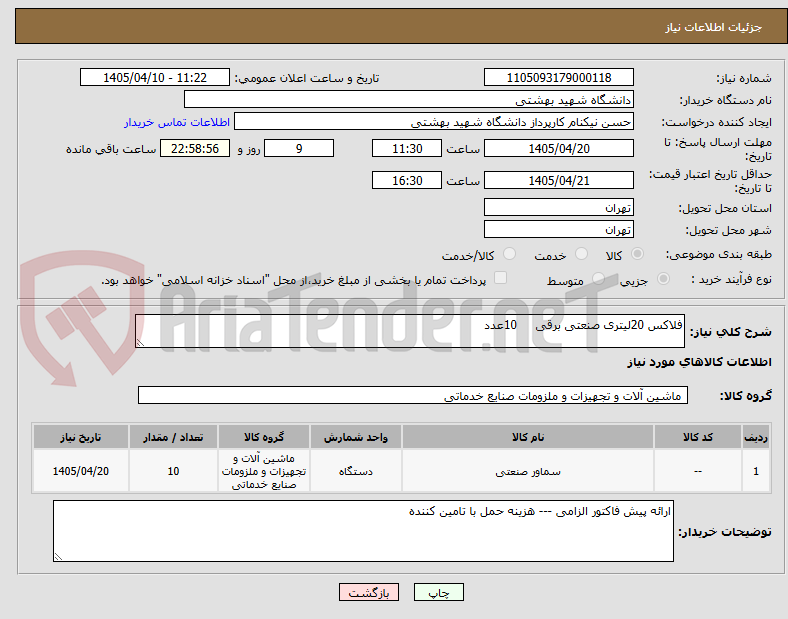Toggle the Islamic treasury payment checkbox

[500, 278]
